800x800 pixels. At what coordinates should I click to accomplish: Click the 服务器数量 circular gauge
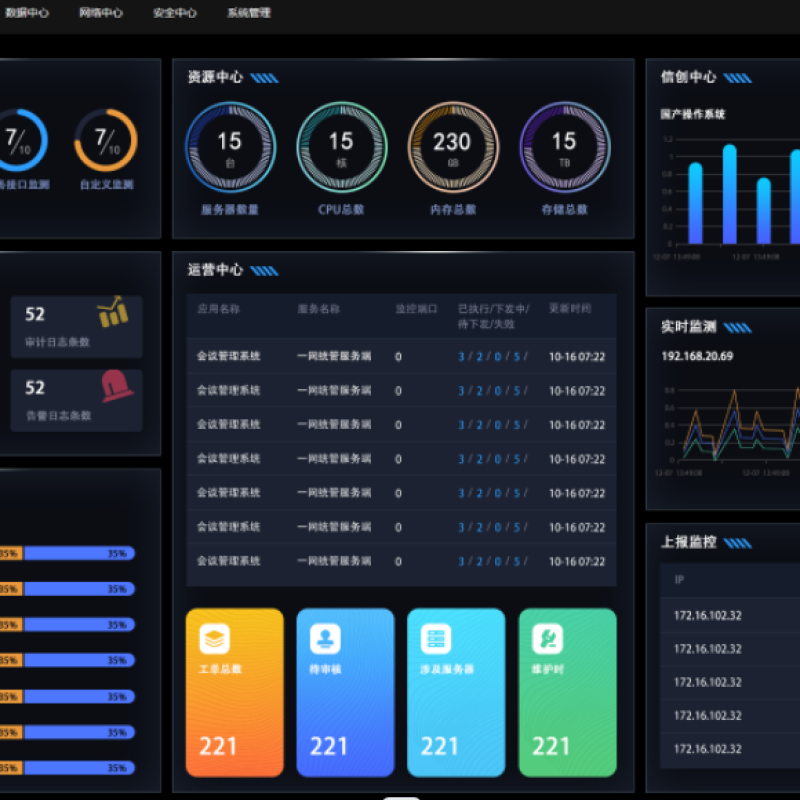(230, 146)
